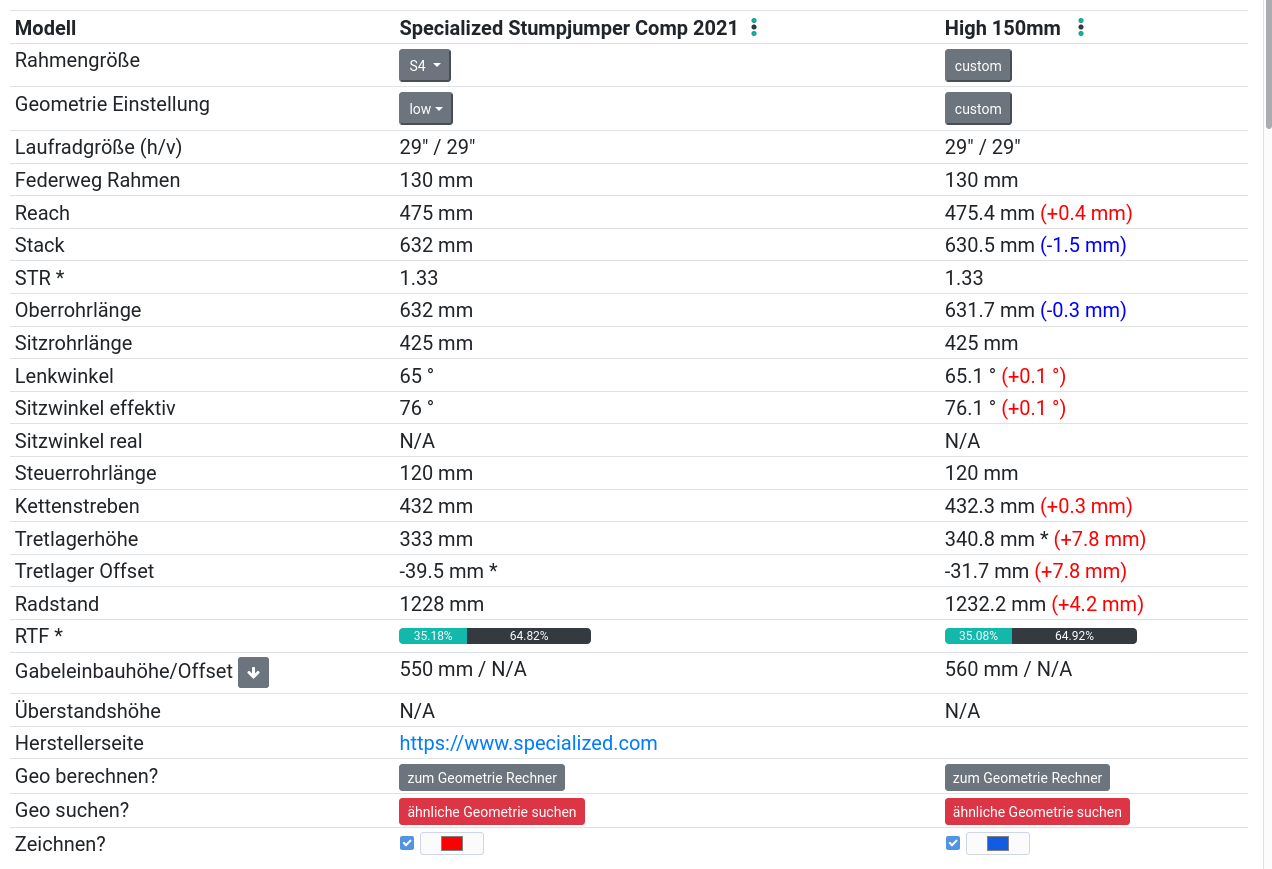Open Geometrie Rechner for Stumpjumper
Screen dimensions: 1272x869
pyautogui.click(x=482, y=778)
